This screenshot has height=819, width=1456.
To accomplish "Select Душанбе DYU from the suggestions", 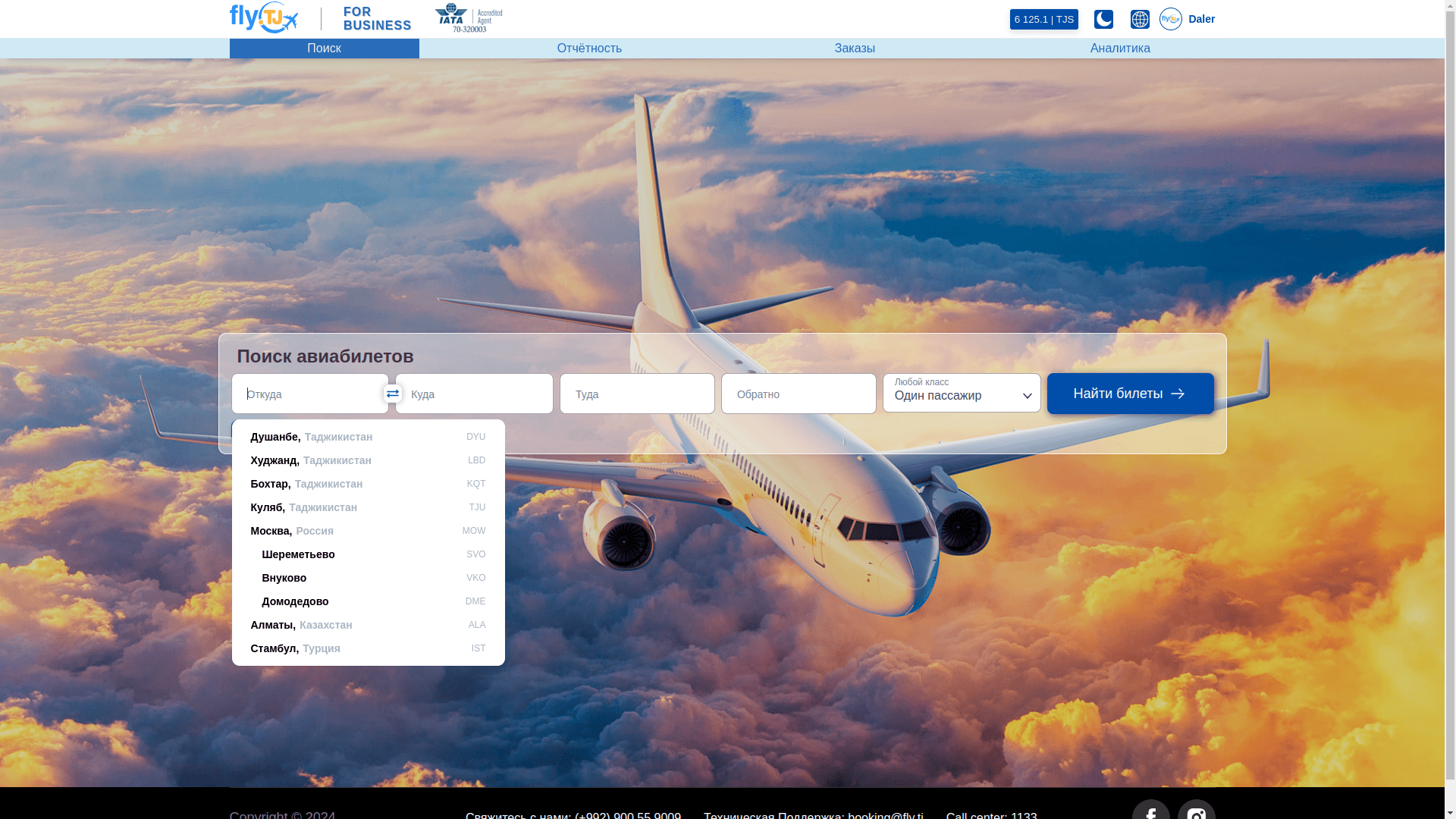I will tap(368, 437).
